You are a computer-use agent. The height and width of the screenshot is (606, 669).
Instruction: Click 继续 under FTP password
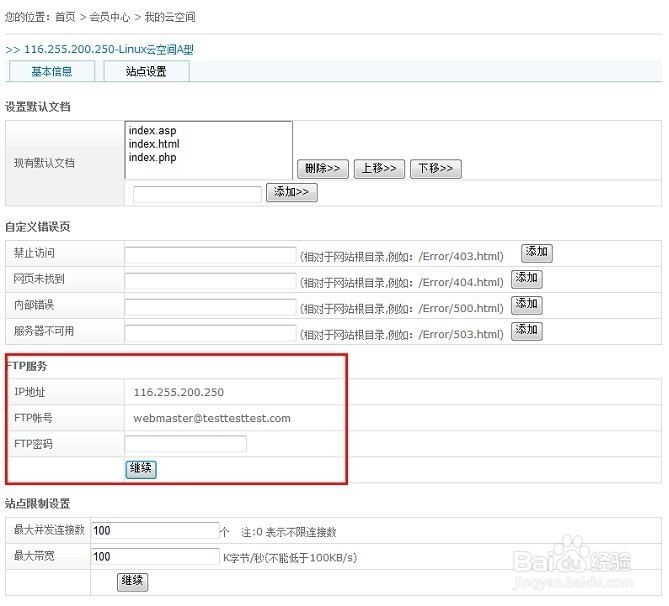(141, 469)
